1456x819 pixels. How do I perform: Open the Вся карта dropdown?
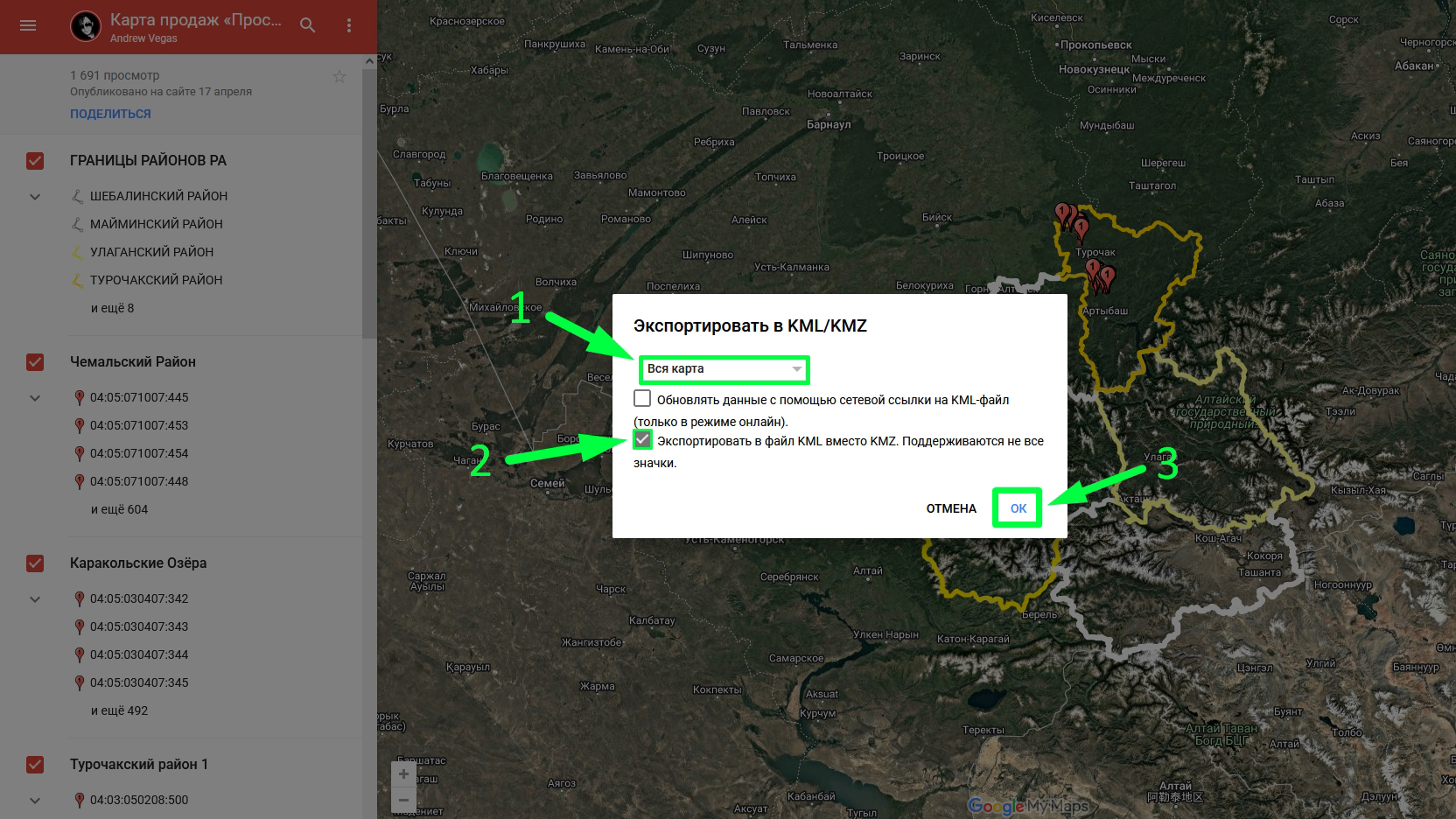click(724, 369)
